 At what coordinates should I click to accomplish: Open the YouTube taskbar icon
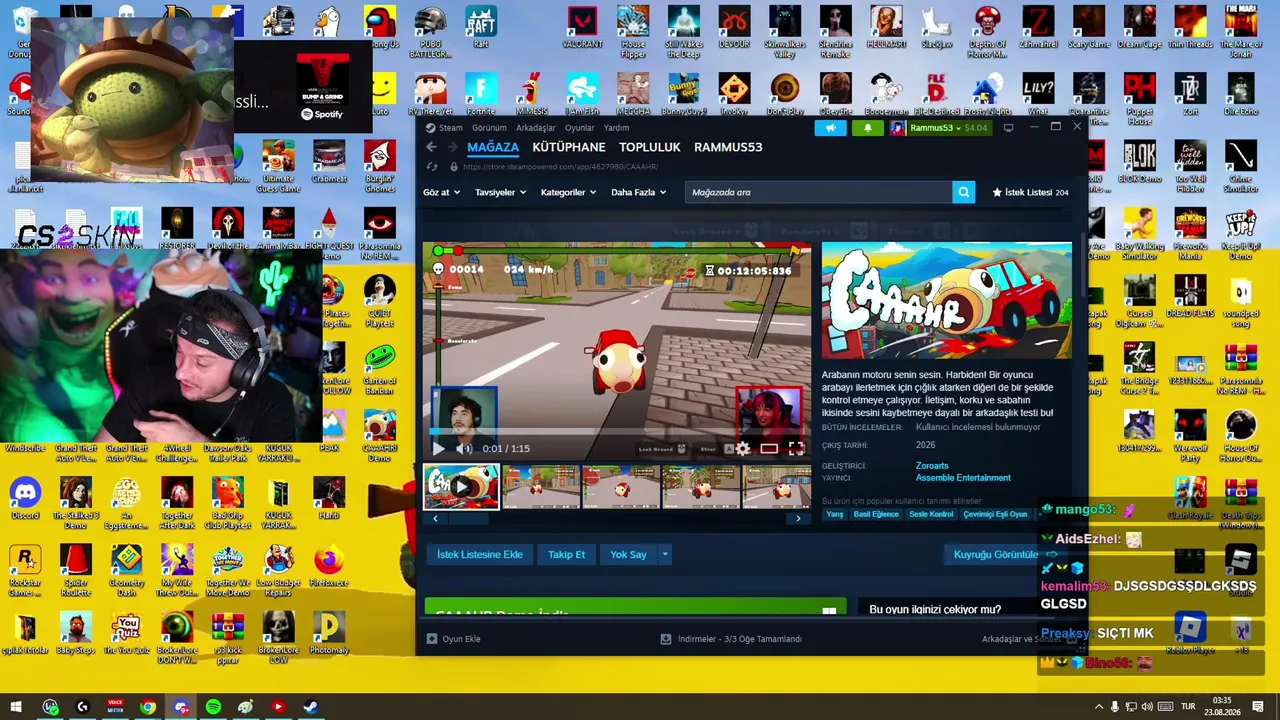pyautogui.click(x=278, y=707)
